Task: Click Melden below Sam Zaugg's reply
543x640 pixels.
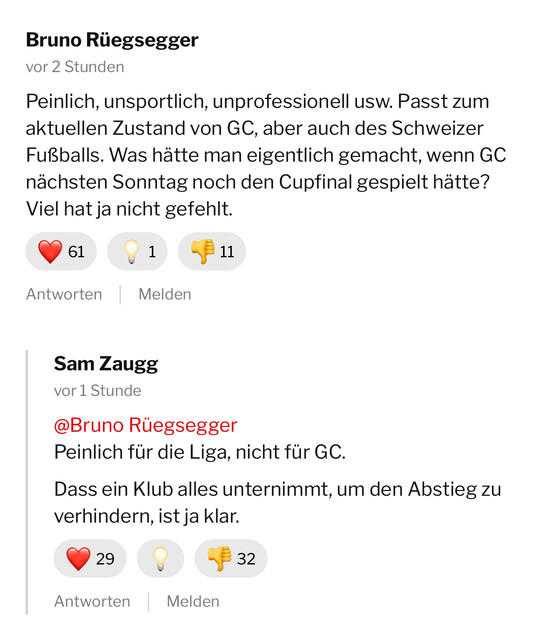Action: (x=193, y=602)
